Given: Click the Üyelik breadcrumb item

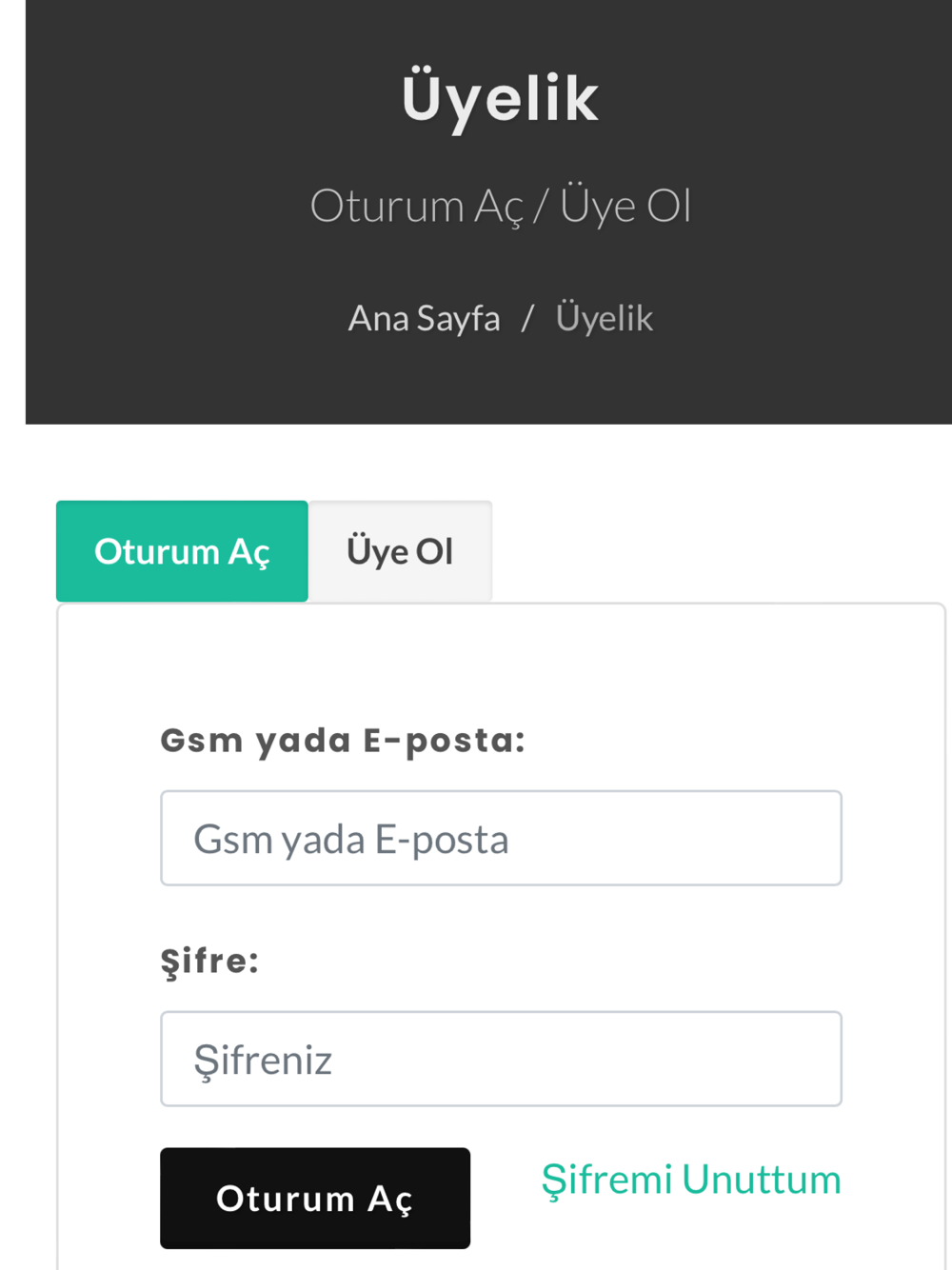Looking at the screenshot, I should point(605,318).
